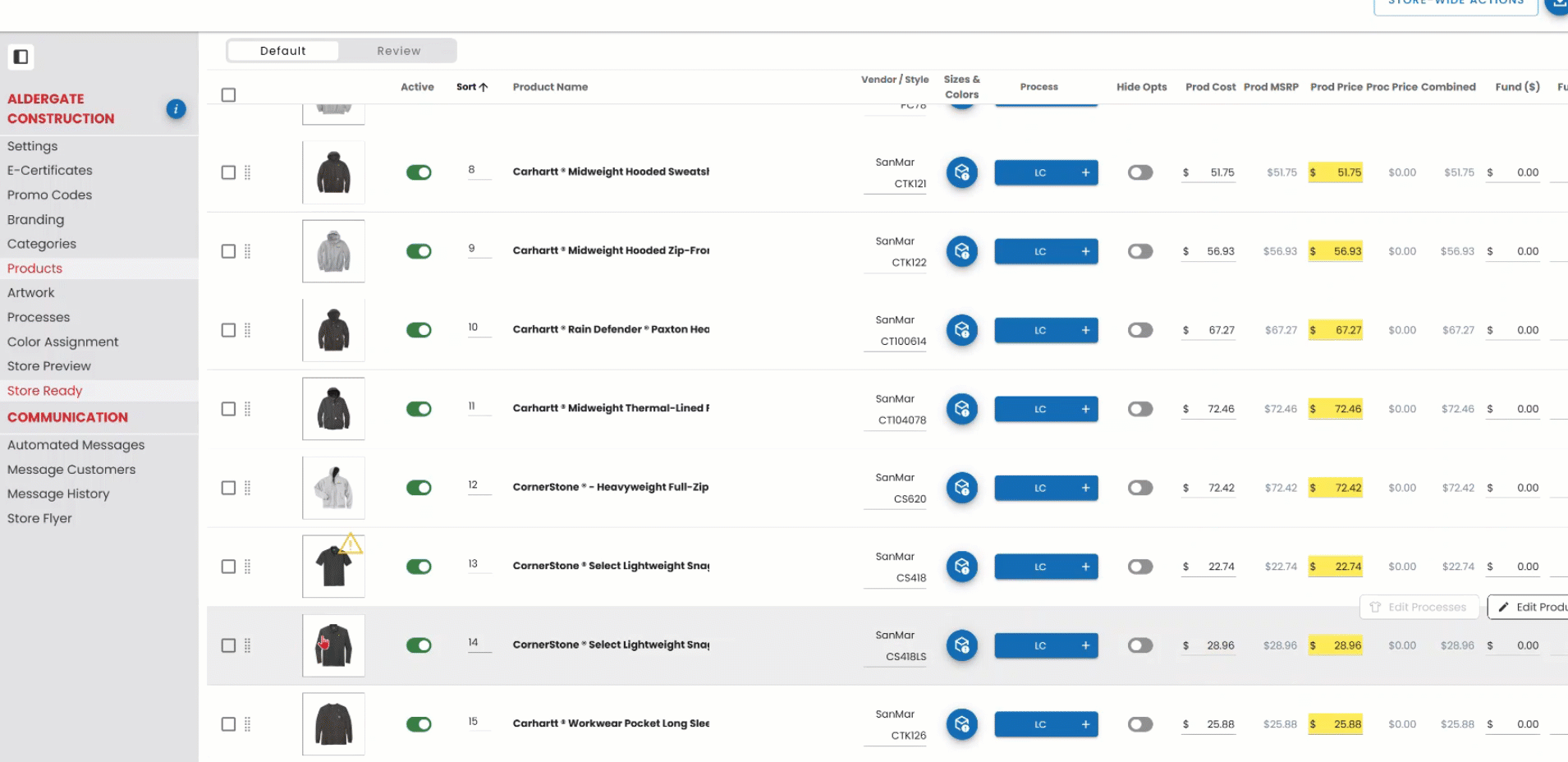
Task: Expand LC process dropdown for CT100614
Action: [x=1039, y=330]
